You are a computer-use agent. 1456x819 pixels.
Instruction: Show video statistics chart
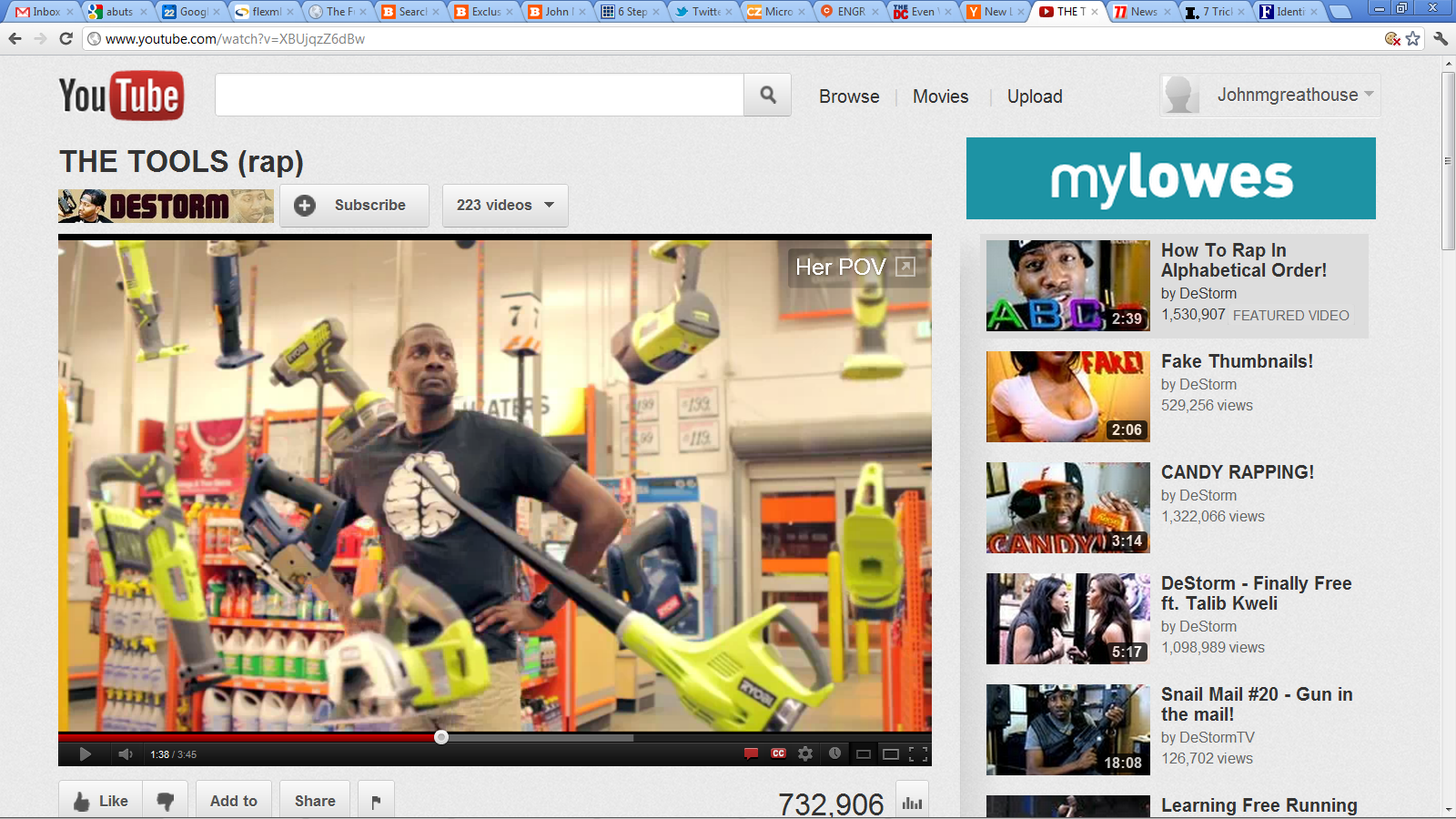(x=912, y=802)
